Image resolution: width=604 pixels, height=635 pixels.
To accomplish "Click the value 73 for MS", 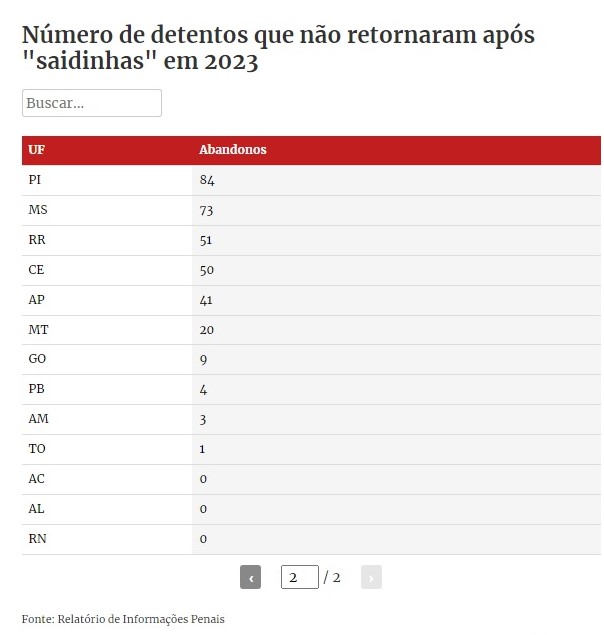I will (206, 210).
